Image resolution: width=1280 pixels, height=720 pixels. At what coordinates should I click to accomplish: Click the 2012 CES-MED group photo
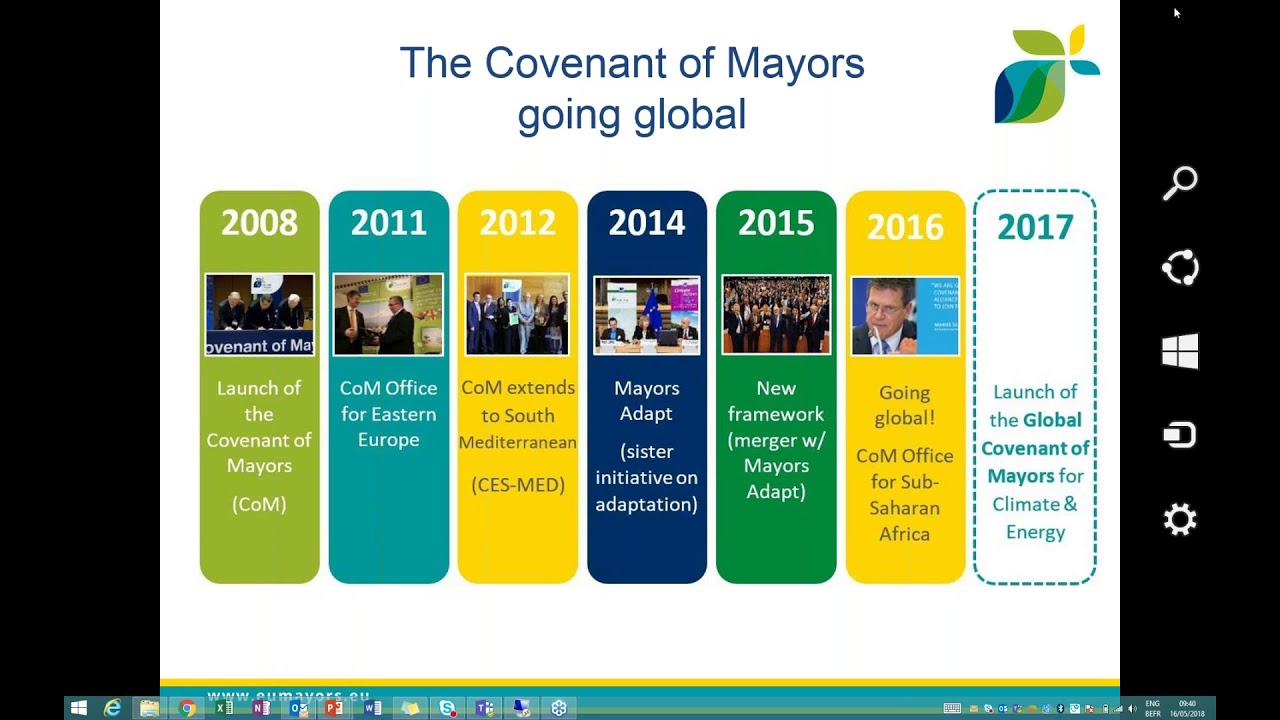coord(517,315)
